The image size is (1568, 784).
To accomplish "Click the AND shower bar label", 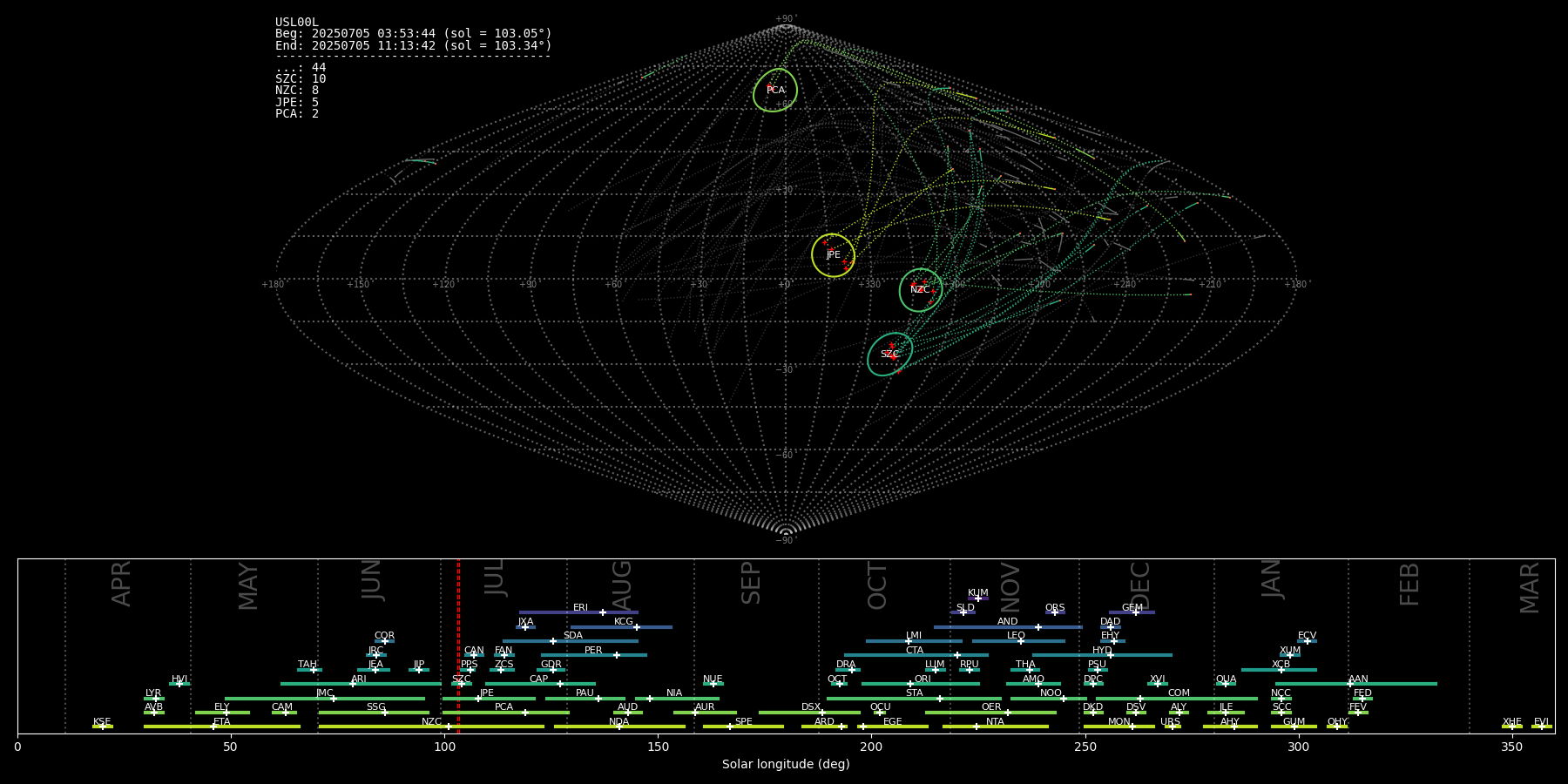I will pos(1007,622).
